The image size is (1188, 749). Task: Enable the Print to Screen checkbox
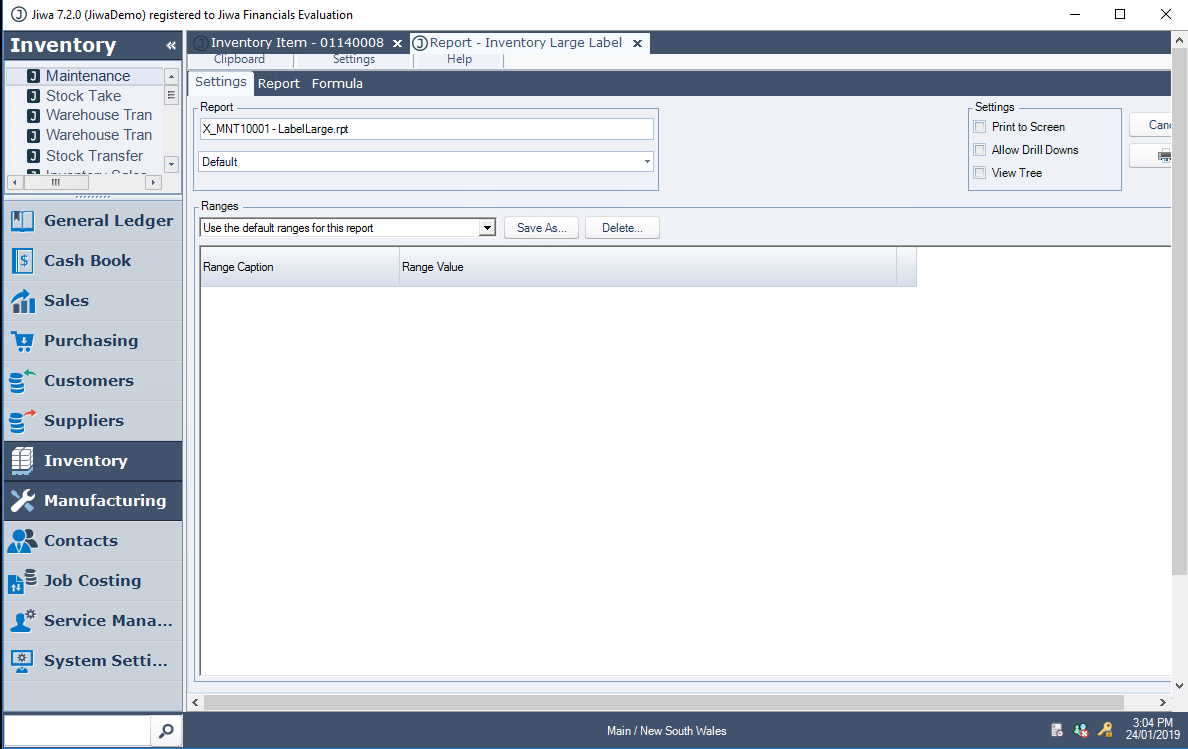[x=980, y=127]
